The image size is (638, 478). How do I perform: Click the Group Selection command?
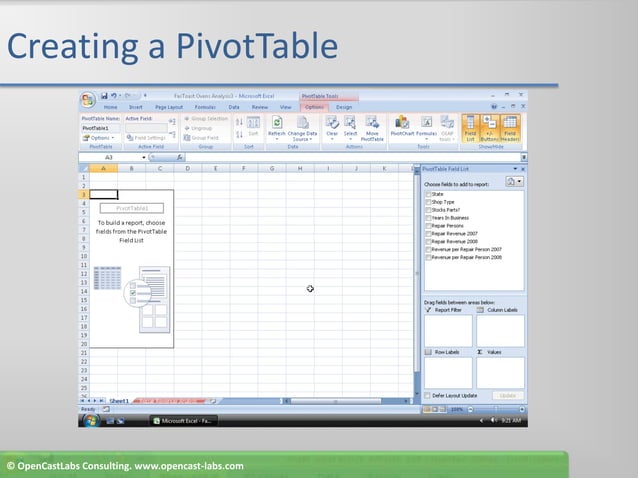(206, 118)
